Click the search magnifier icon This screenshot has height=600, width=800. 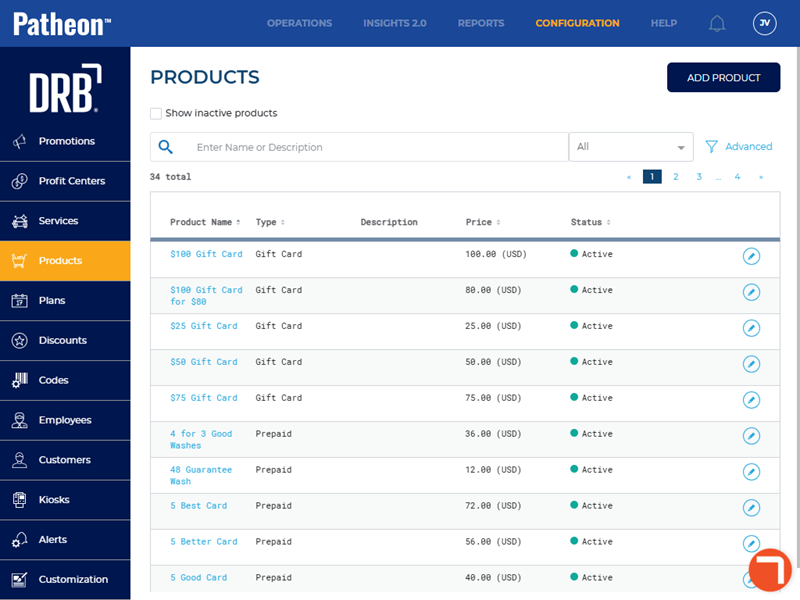166,147
